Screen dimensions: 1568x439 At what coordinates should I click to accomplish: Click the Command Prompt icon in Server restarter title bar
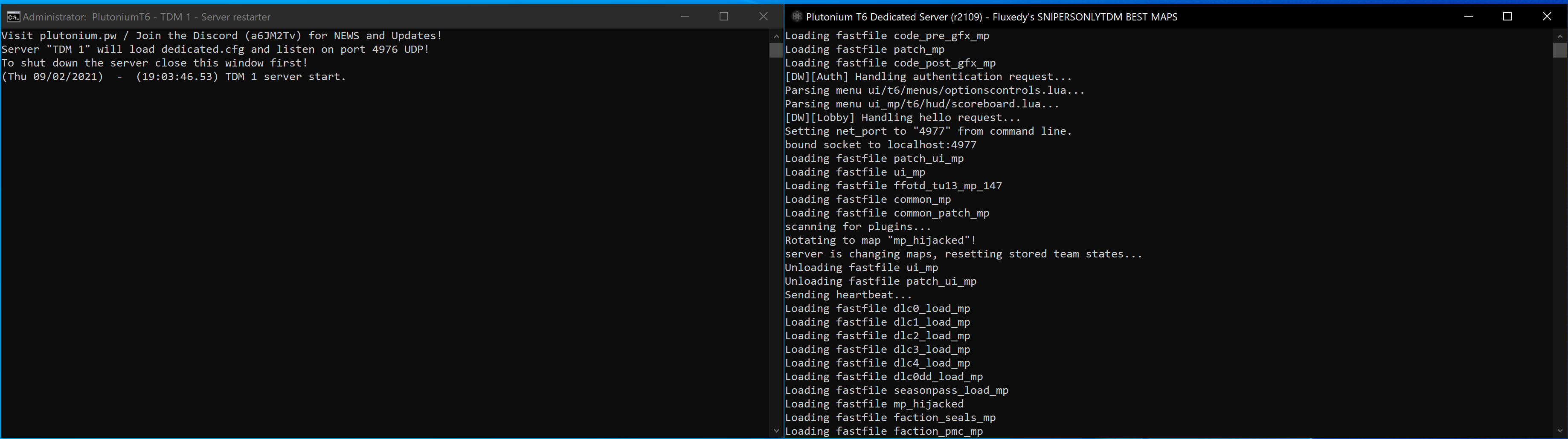(13, 17)
